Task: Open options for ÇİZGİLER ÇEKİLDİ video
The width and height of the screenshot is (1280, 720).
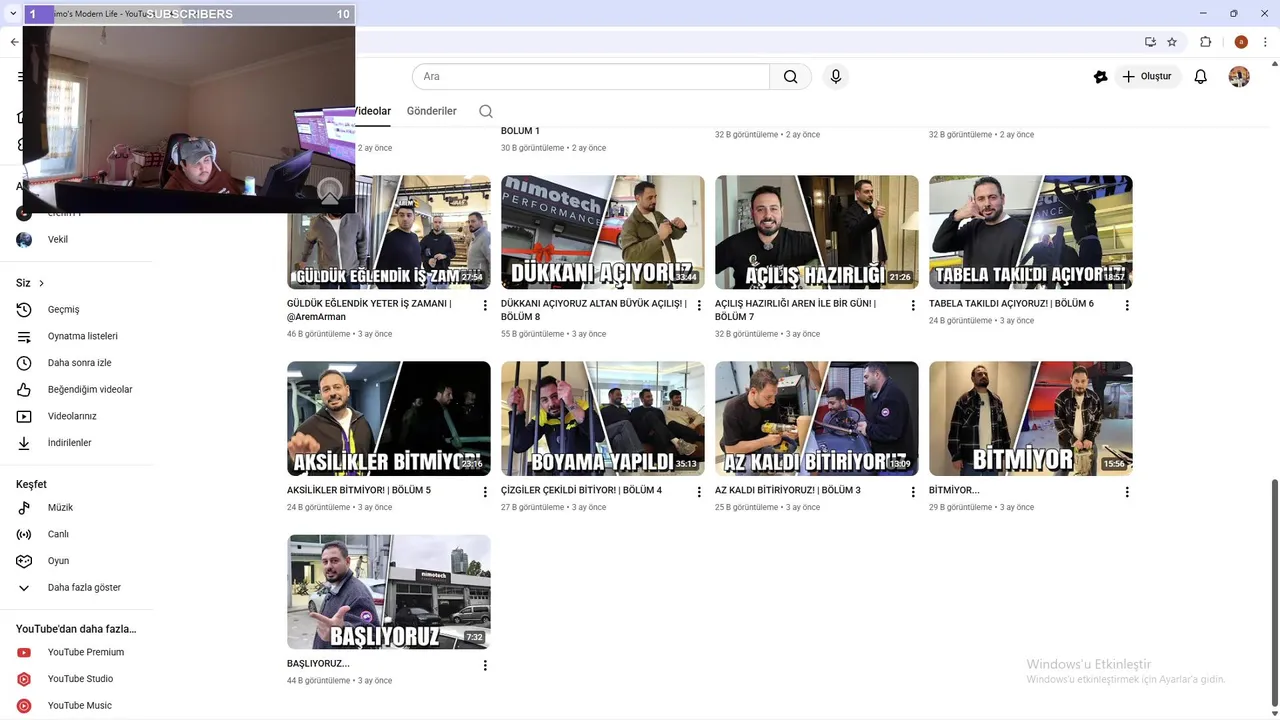Action: [x=699, y=492]
